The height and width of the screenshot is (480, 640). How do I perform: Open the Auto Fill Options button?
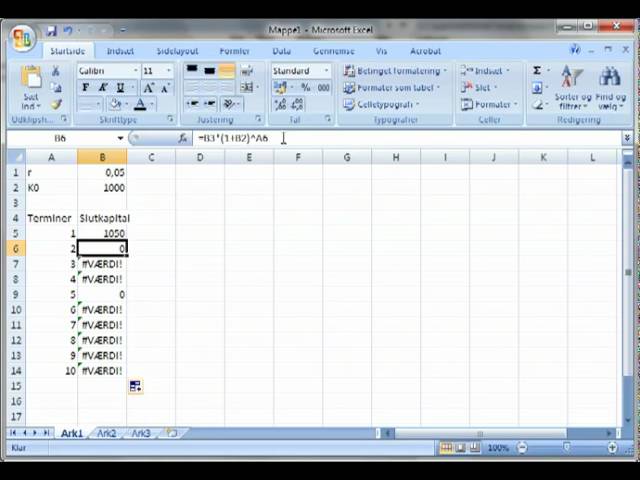[x=136, y=386]
